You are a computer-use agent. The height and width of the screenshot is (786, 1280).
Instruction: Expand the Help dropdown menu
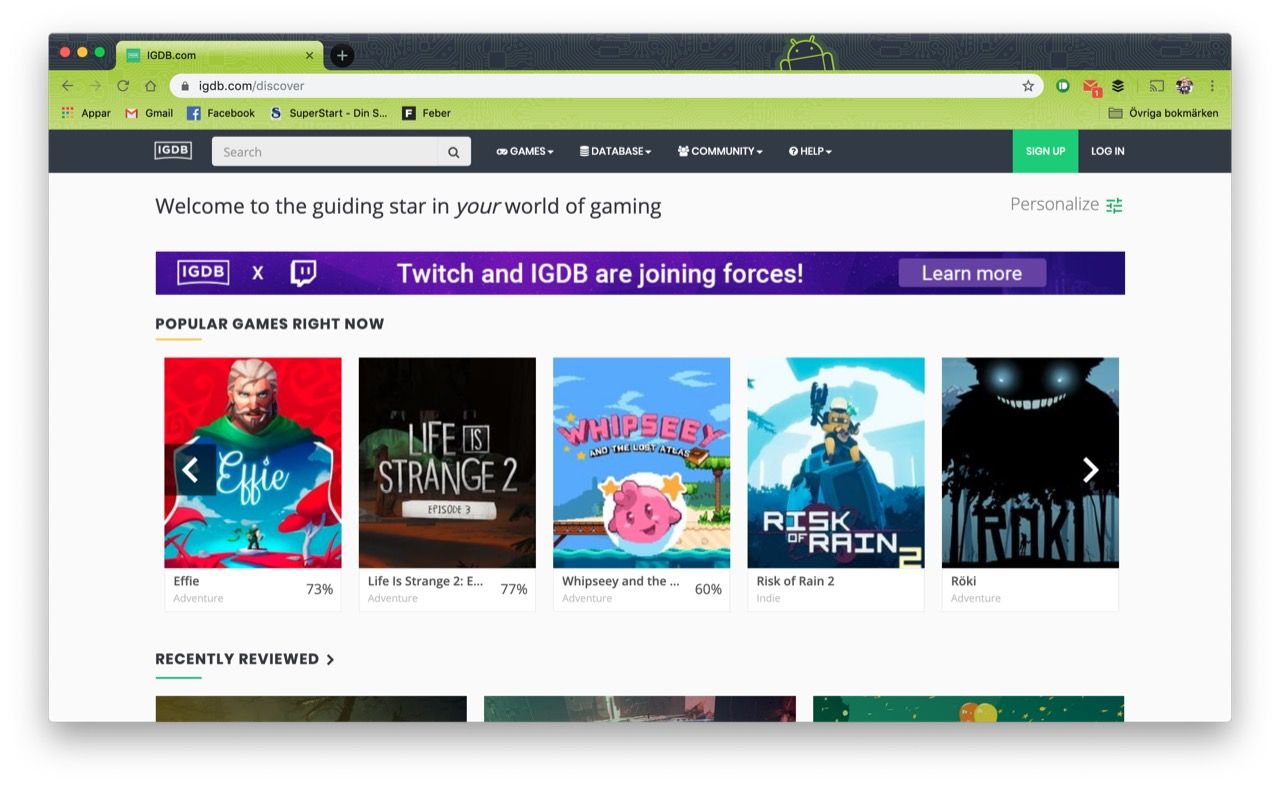click(x=810, y=152)
